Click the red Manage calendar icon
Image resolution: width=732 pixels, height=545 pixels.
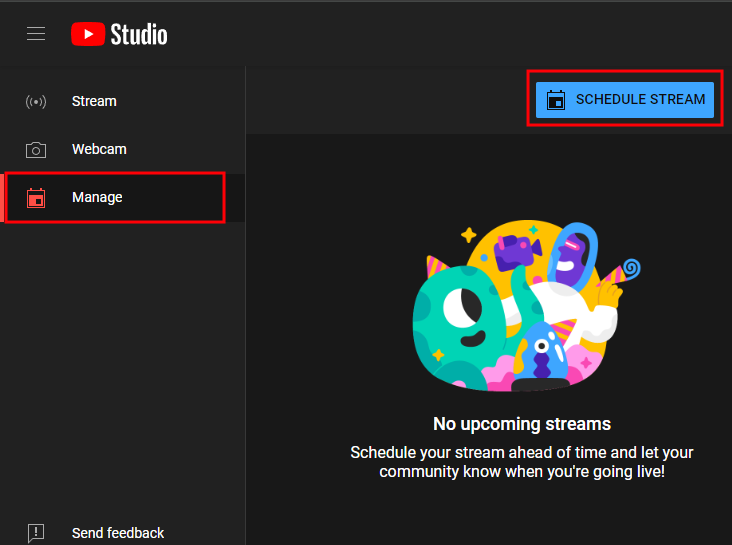point(36,198)
